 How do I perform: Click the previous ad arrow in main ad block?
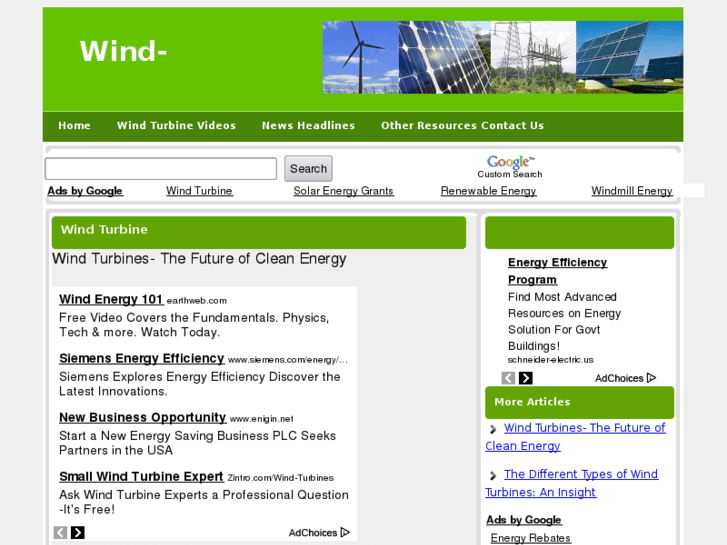[60, 532]
